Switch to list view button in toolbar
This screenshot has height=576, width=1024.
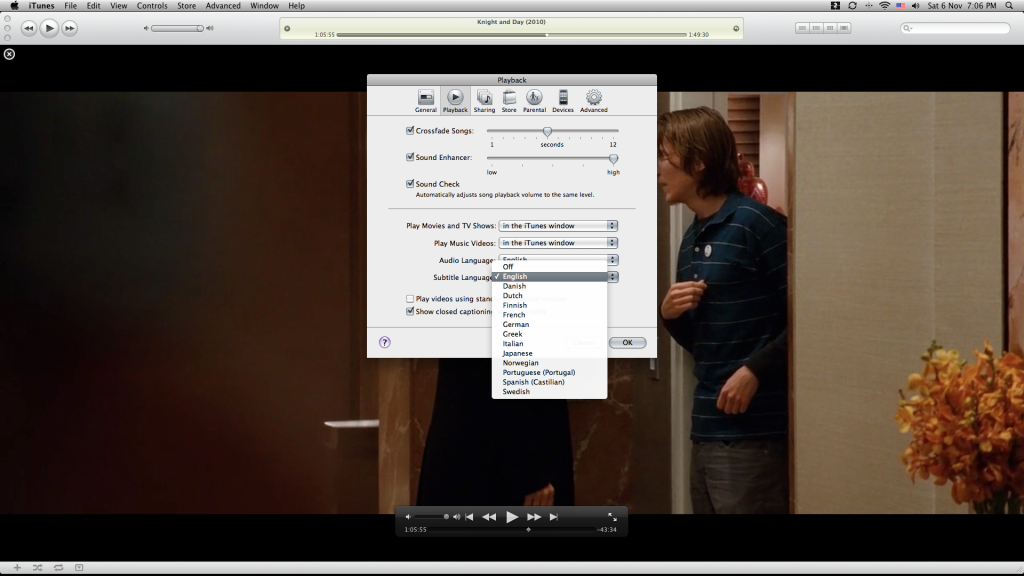click(802, 28)
